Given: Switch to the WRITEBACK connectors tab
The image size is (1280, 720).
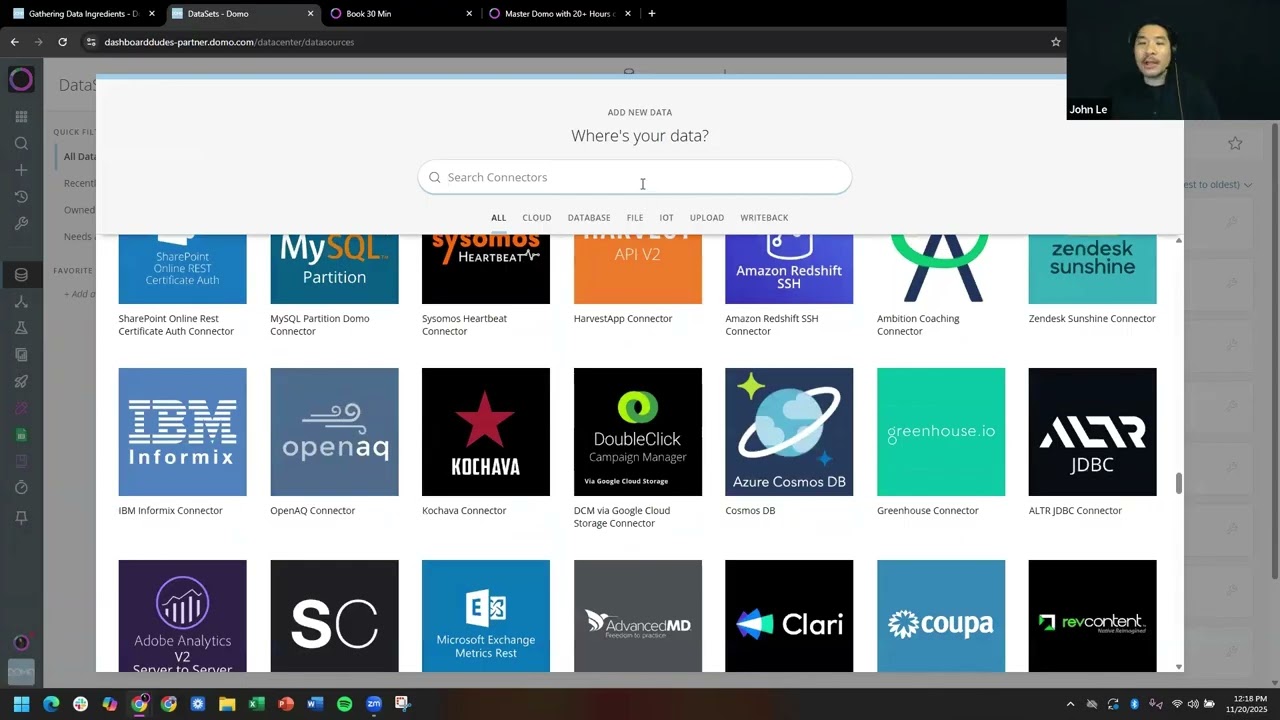Looking at the screenshot, I should pyautogui.click(x=764, y=217).
